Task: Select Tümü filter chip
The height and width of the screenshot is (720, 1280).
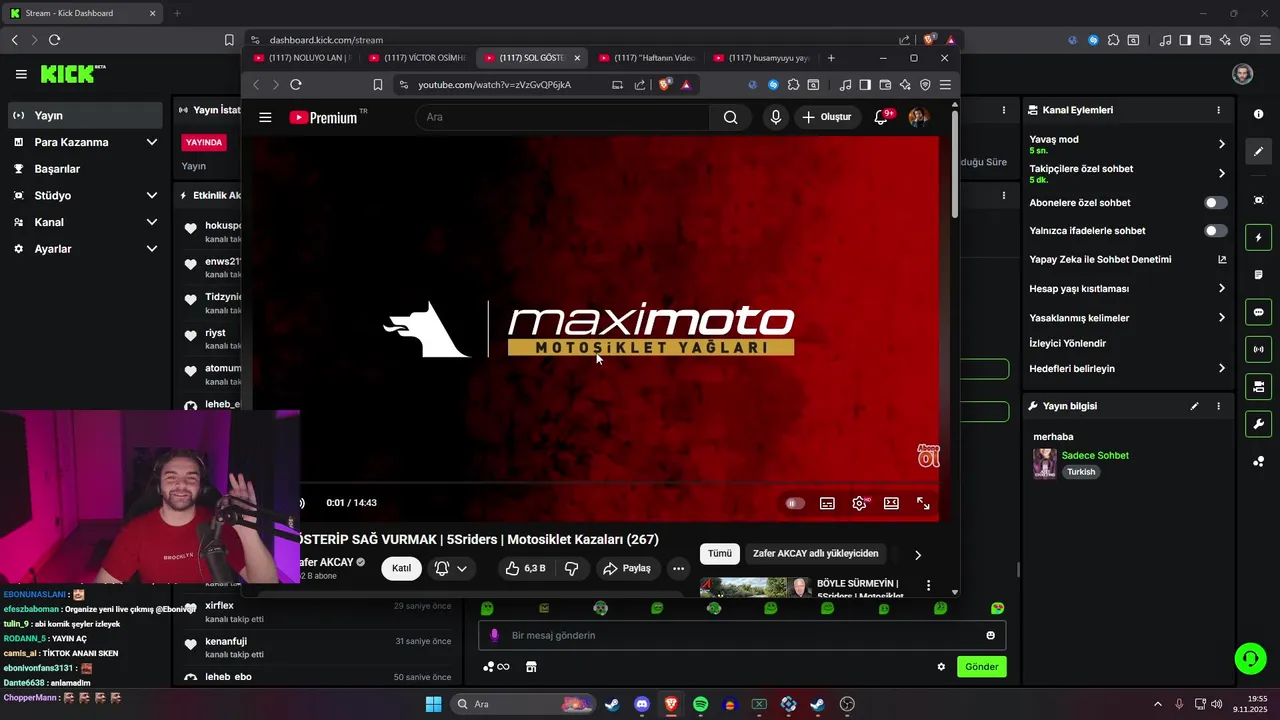Action: 720,553
